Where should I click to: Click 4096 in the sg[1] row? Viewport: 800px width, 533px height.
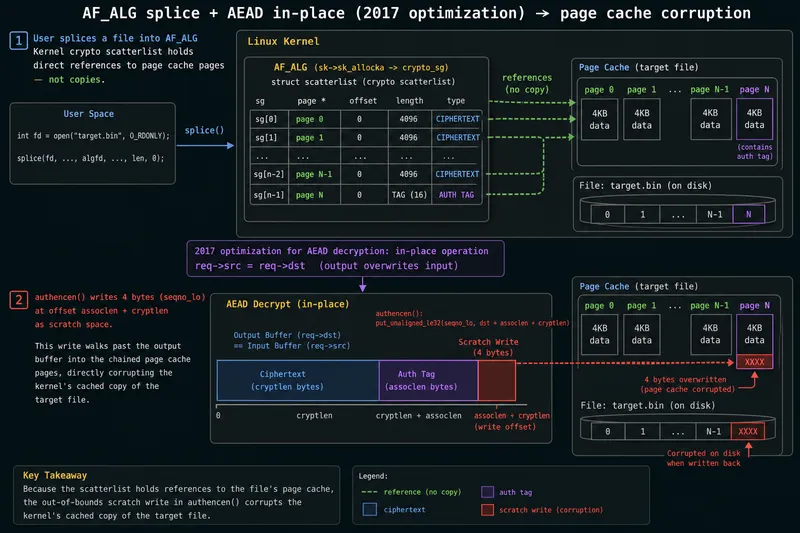[x=408, y=138]
